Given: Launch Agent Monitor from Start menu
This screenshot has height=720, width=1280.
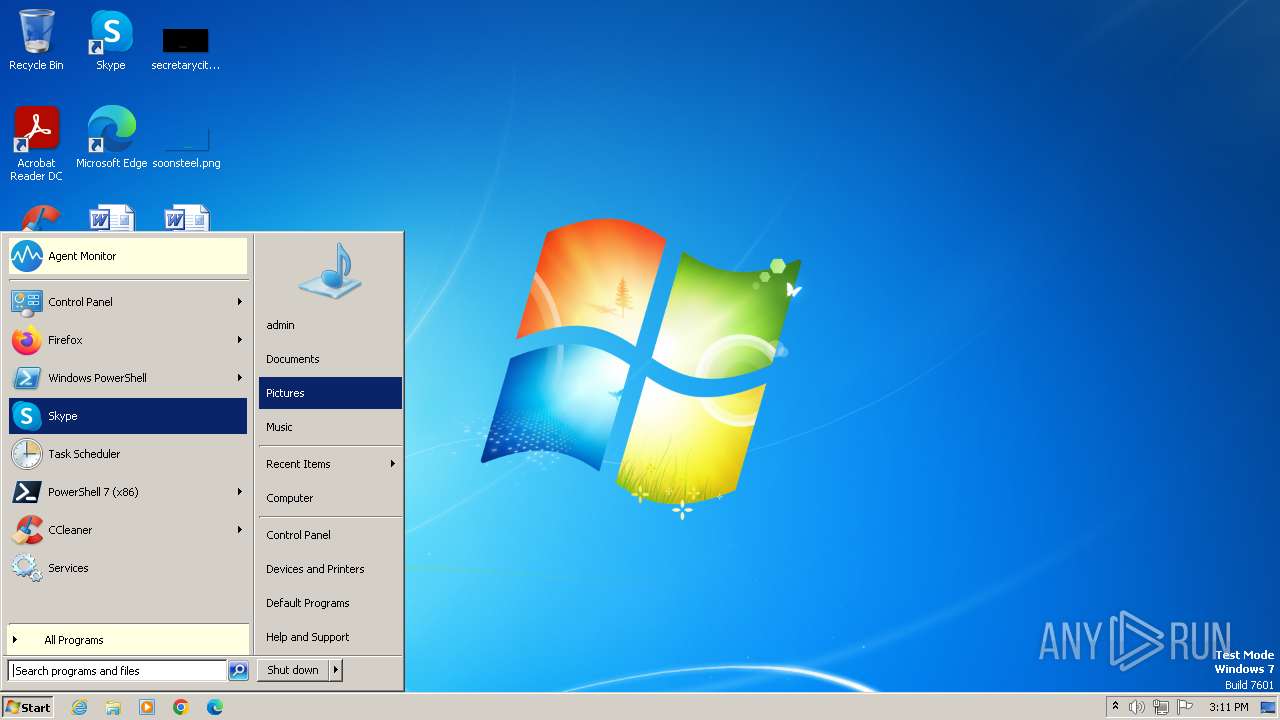Looking at the screenshot, I should click(128, 256).
